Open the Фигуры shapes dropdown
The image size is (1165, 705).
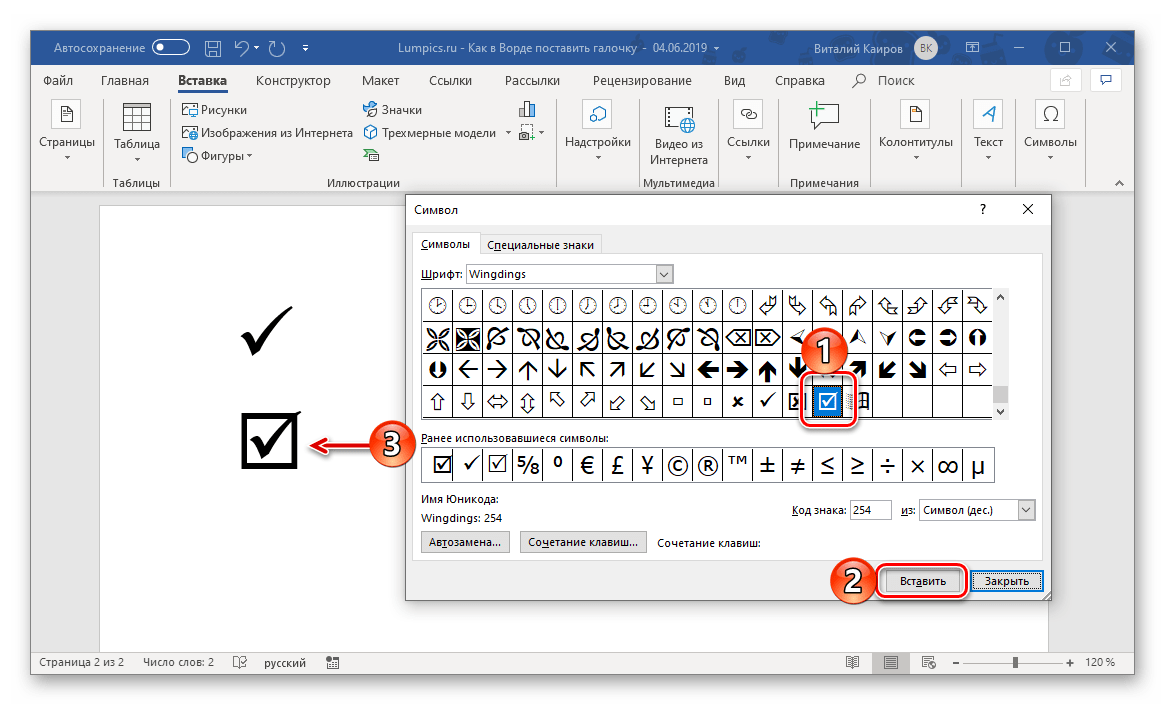click(217, 155)
